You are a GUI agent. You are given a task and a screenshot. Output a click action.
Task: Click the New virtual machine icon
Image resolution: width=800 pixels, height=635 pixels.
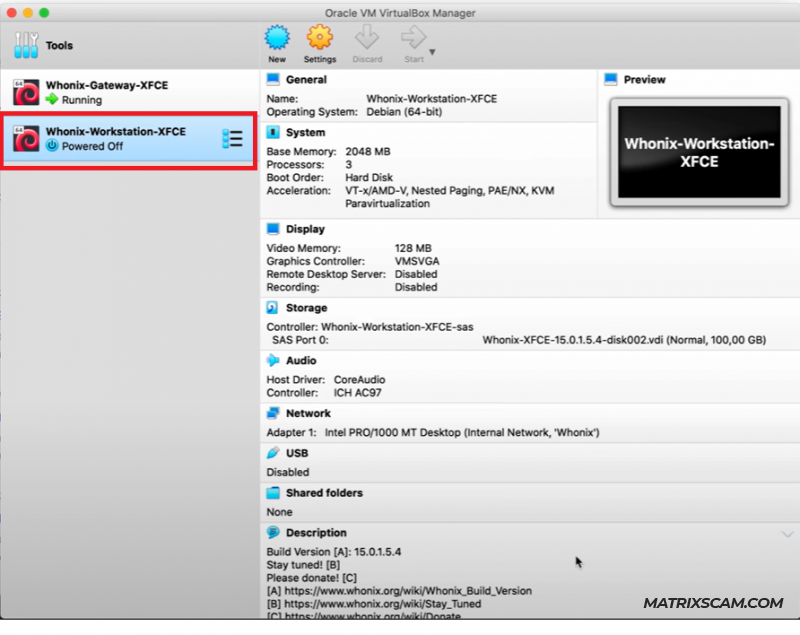[277, 38]
